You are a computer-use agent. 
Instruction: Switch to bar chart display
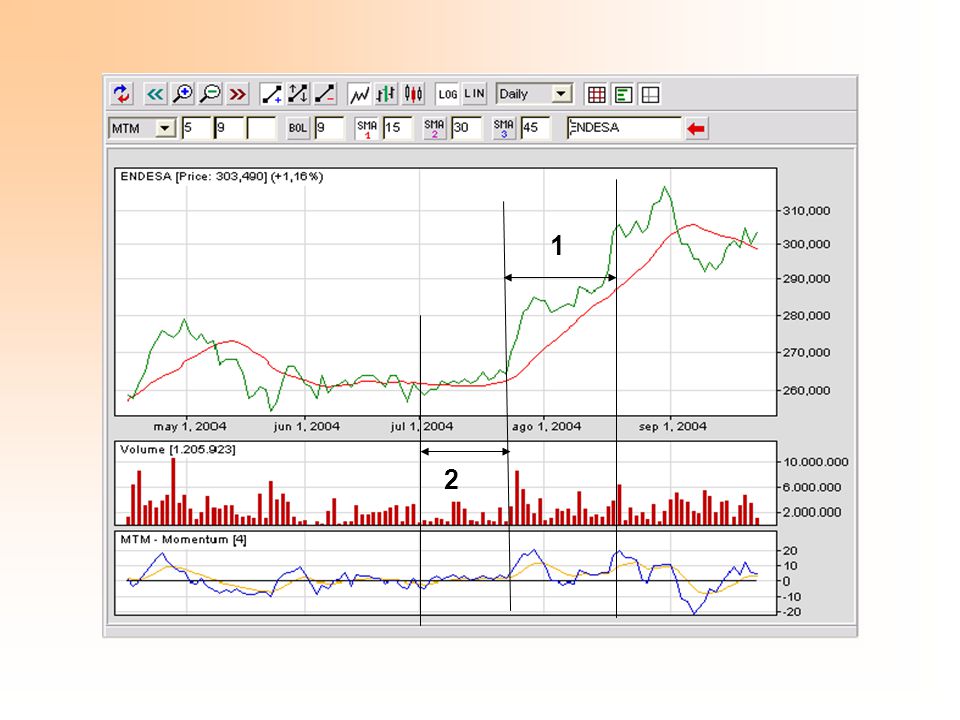point(386,94)
